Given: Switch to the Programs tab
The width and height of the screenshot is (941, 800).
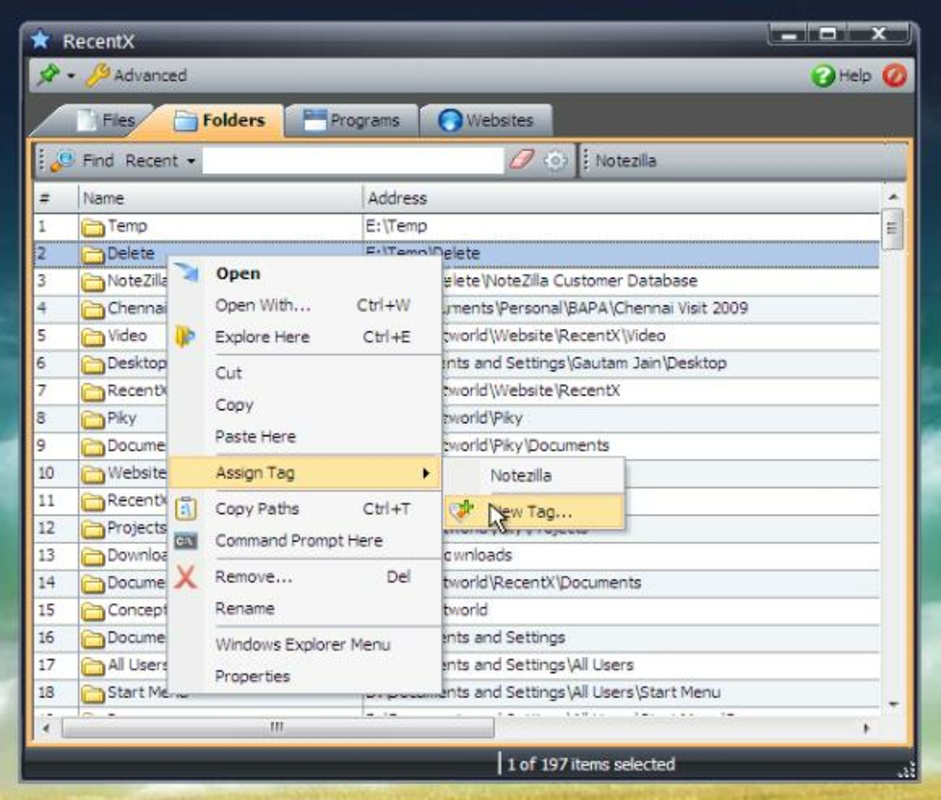Looking at the screenshot, I should click(352, 121).
